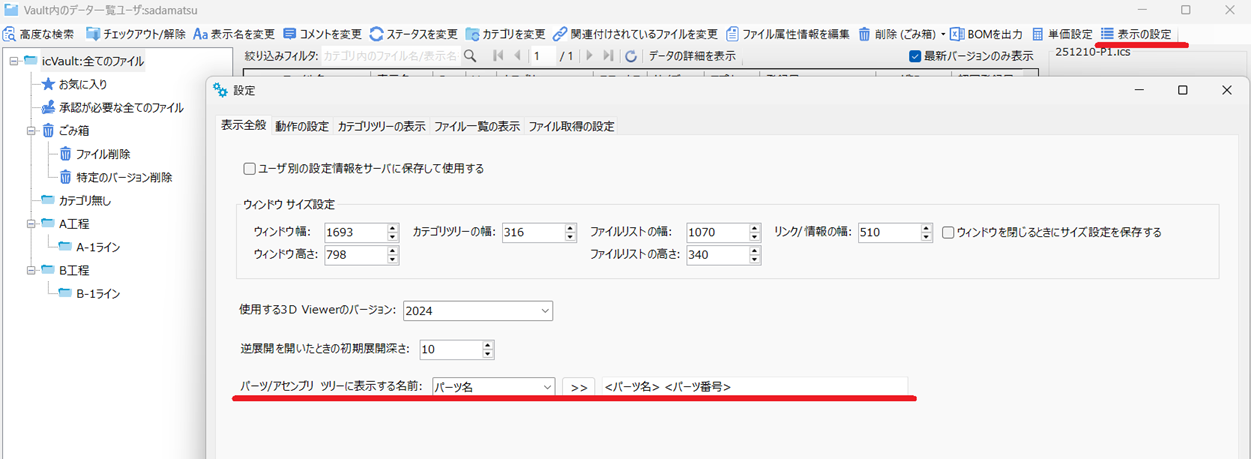Click 表示名を変更 in toolbar

(233, 34)
